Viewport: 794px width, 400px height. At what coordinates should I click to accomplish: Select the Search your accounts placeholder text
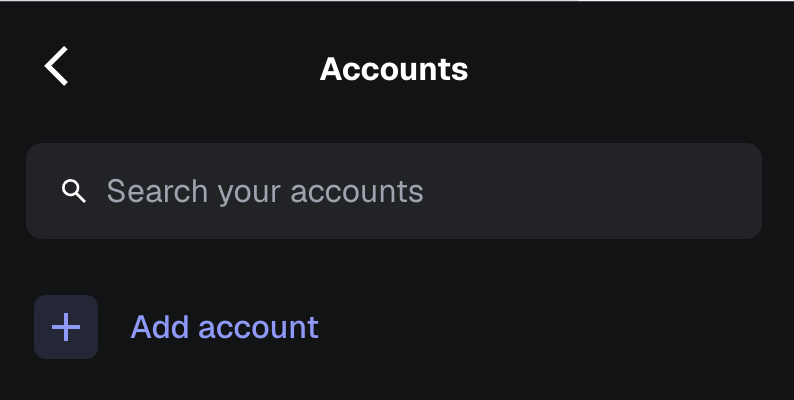[x=265, y=191]
